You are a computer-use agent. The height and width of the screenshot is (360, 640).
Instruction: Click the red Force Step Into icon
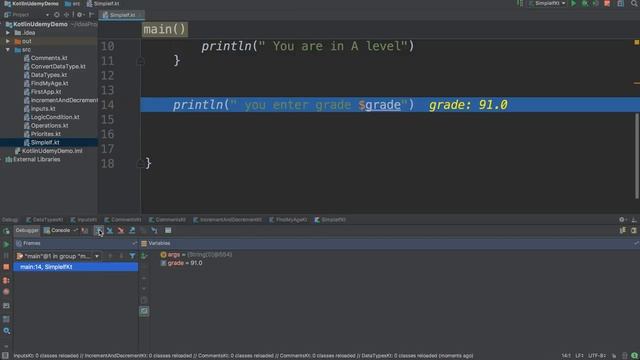point(121,231)
